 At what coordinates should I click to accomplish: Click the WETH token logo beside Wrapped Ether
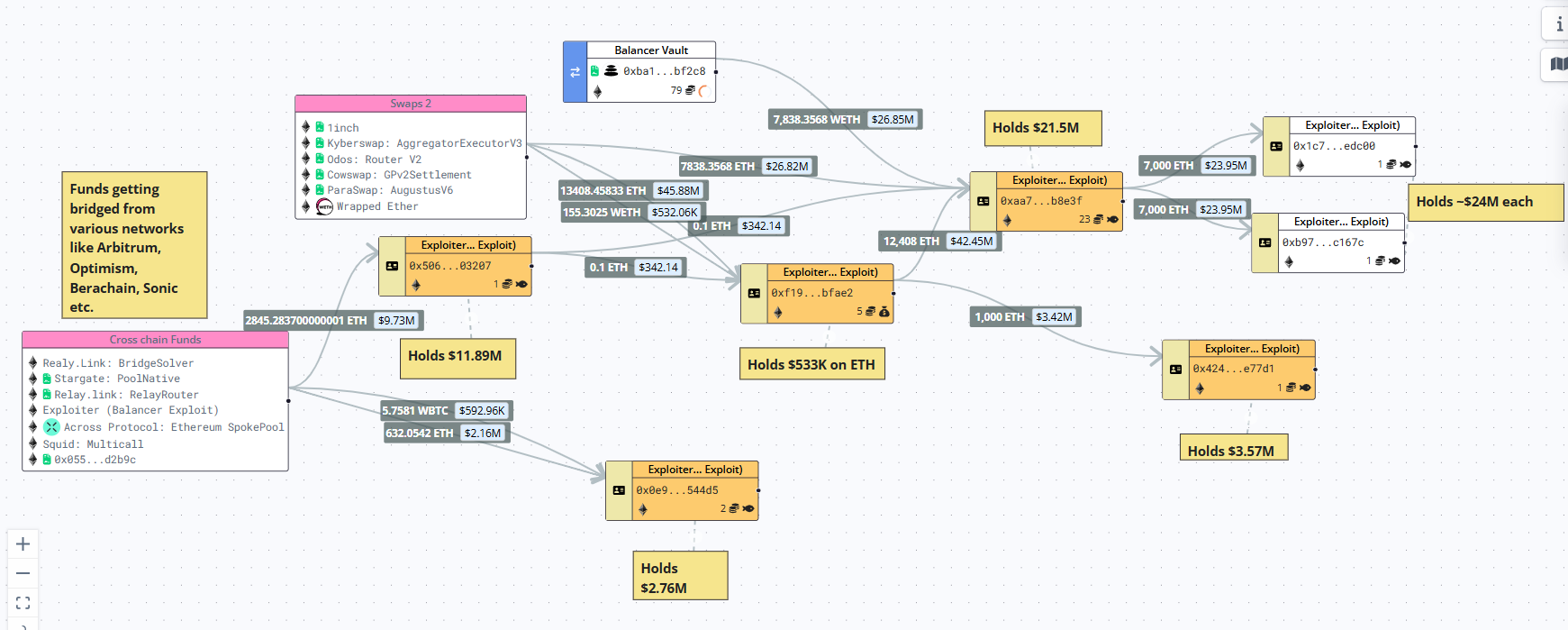(x=324, y=207)
